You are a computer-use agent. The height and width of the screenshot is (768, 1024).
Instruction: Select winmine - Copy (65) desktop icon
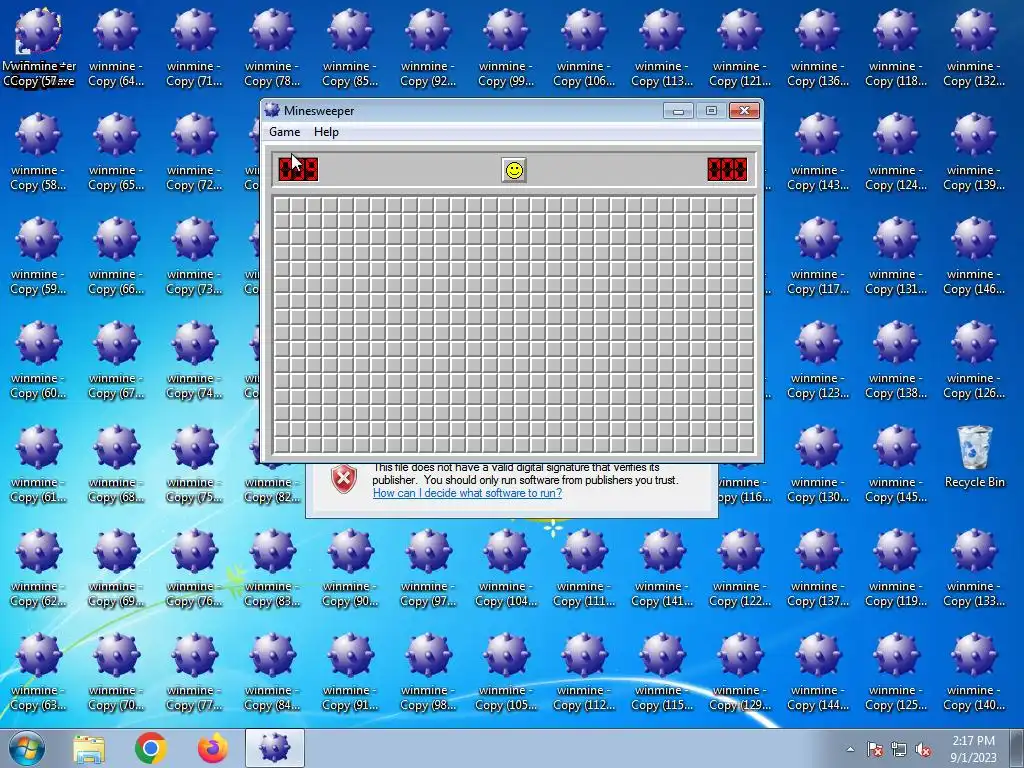click(116, 152)
